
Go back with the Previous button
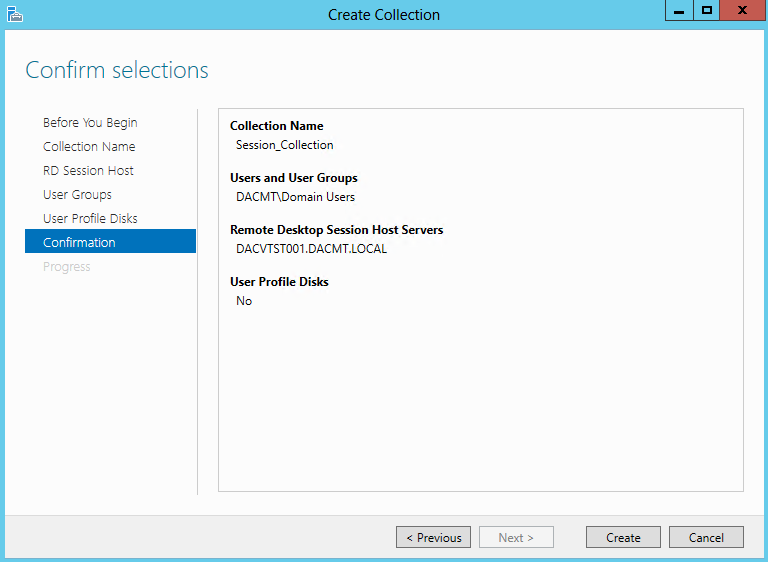[433, 538]
